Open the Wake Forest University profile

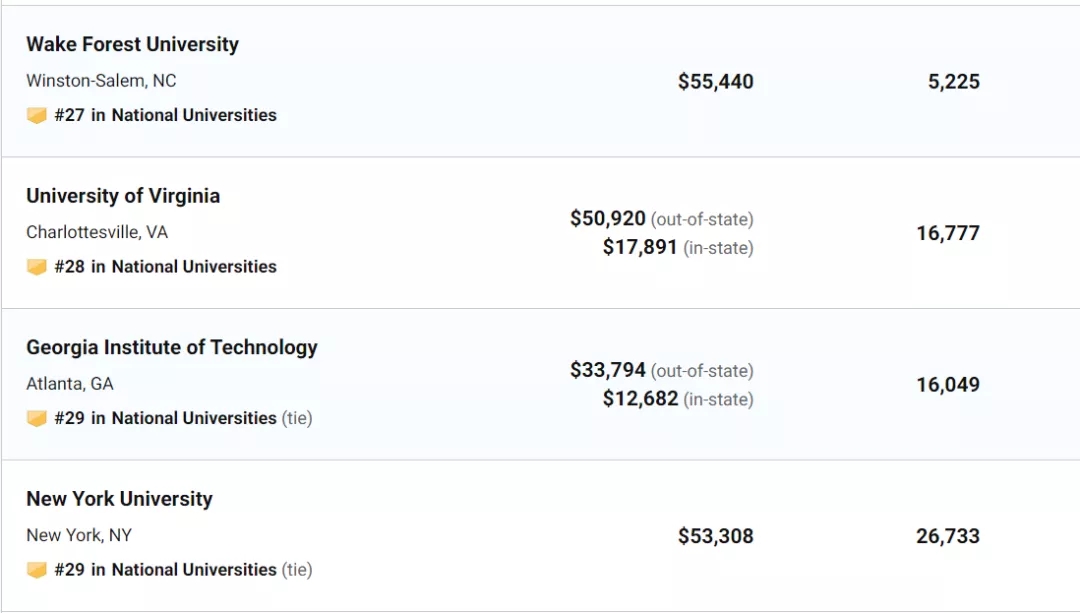(132, 44)
